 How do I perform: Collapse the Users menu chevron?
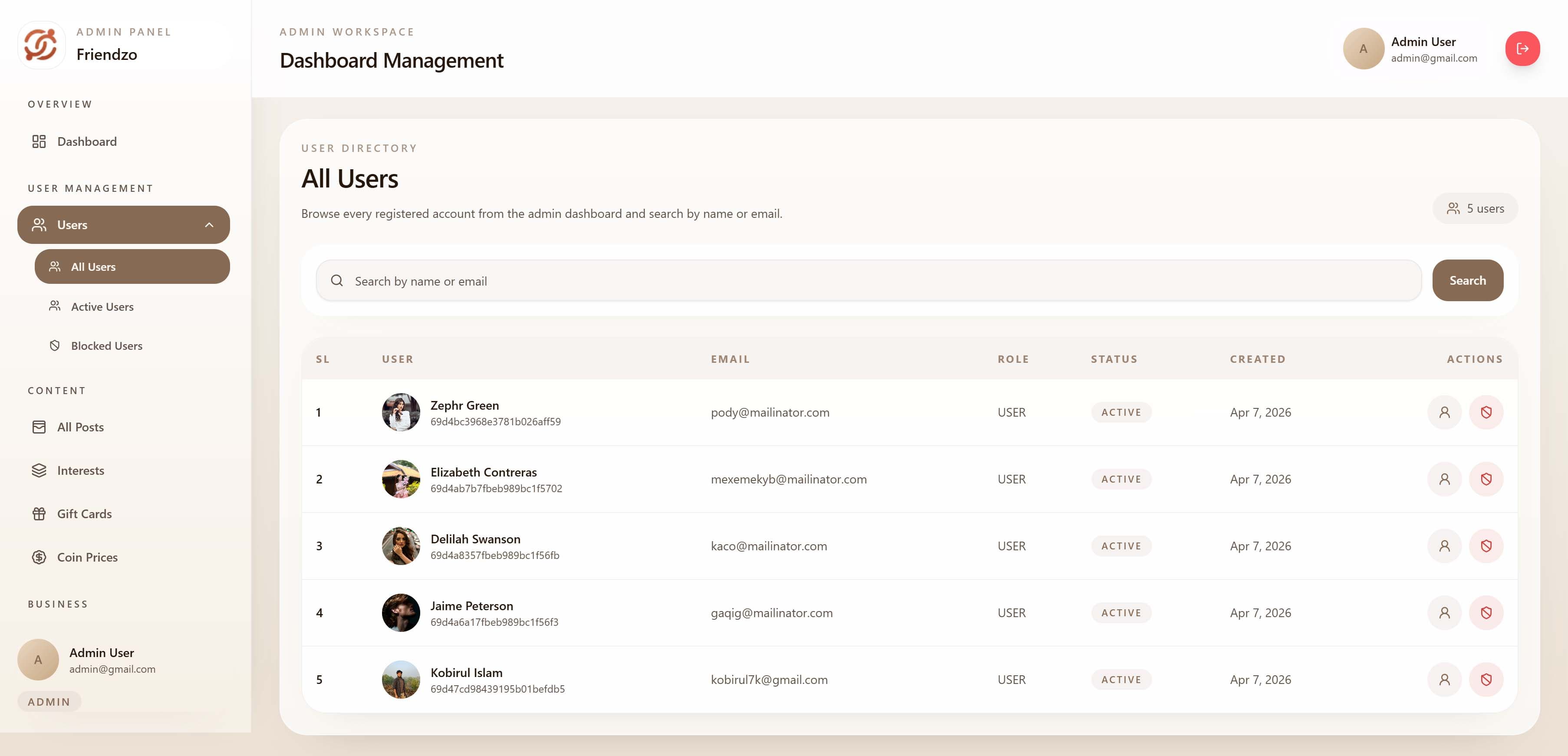(x=210, y=225)
